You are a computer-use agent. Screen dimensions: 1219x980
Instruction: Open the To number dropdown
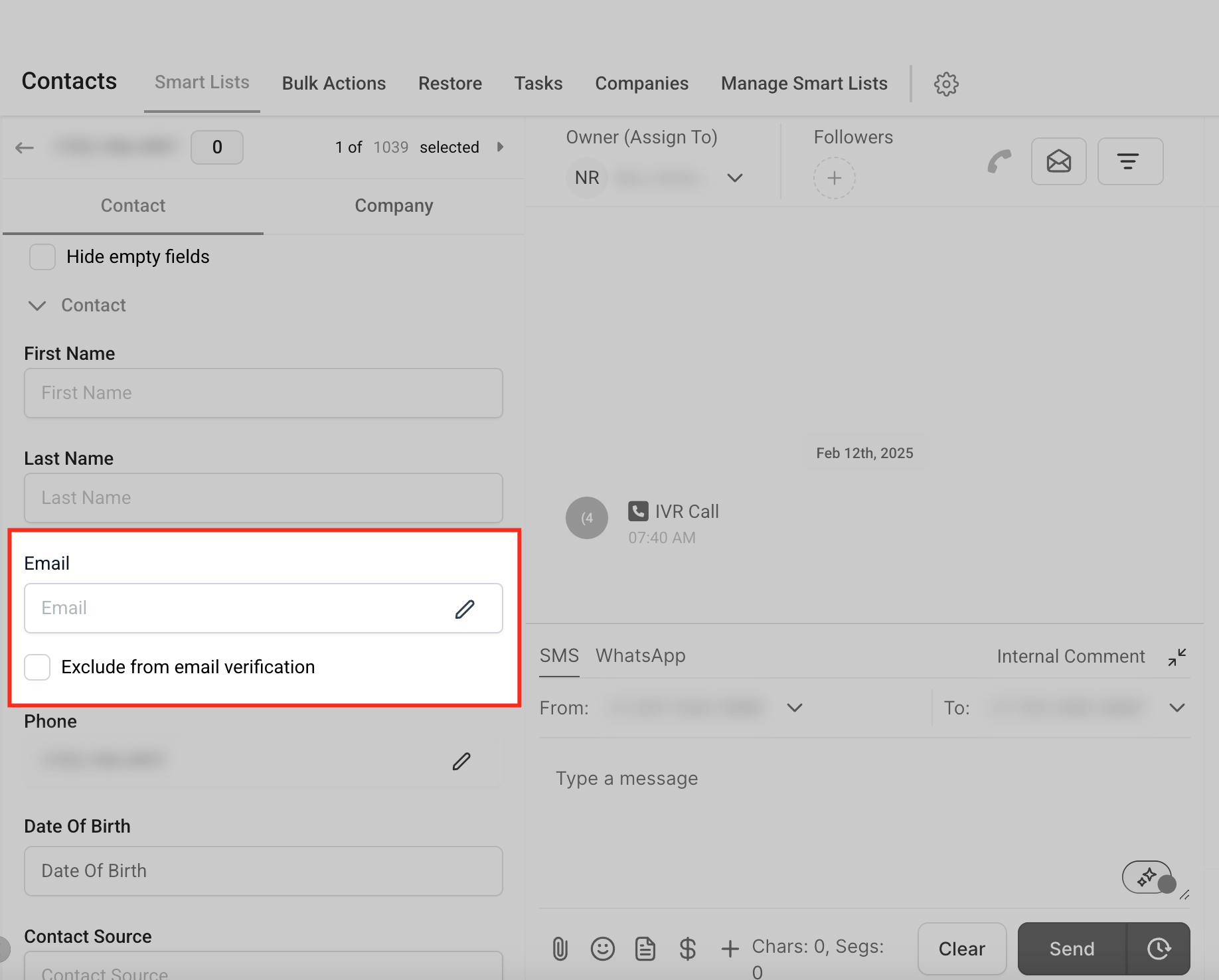(x=1177, y=708)
